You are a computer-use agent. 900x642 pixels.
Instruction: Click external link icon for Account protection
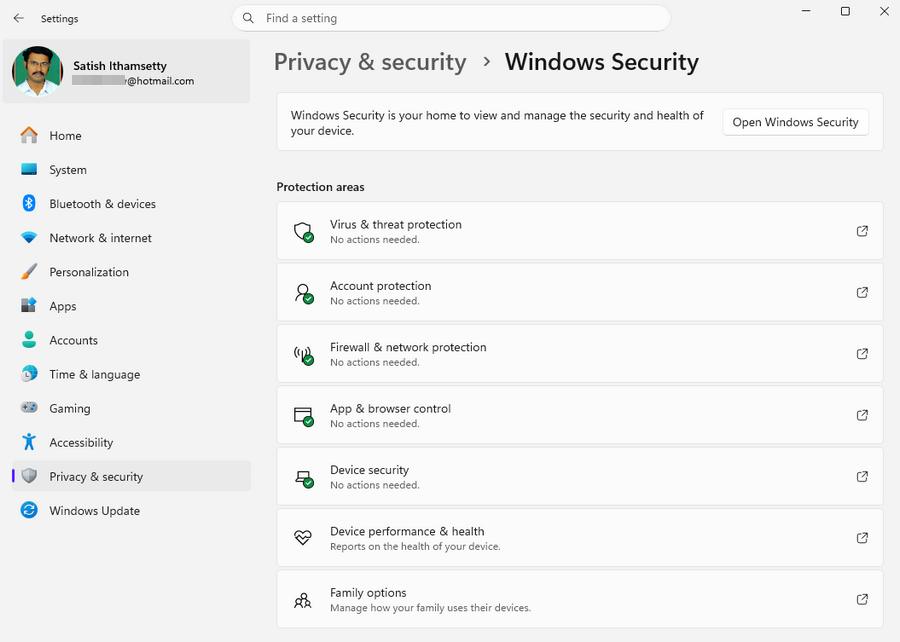pos(862,292)
